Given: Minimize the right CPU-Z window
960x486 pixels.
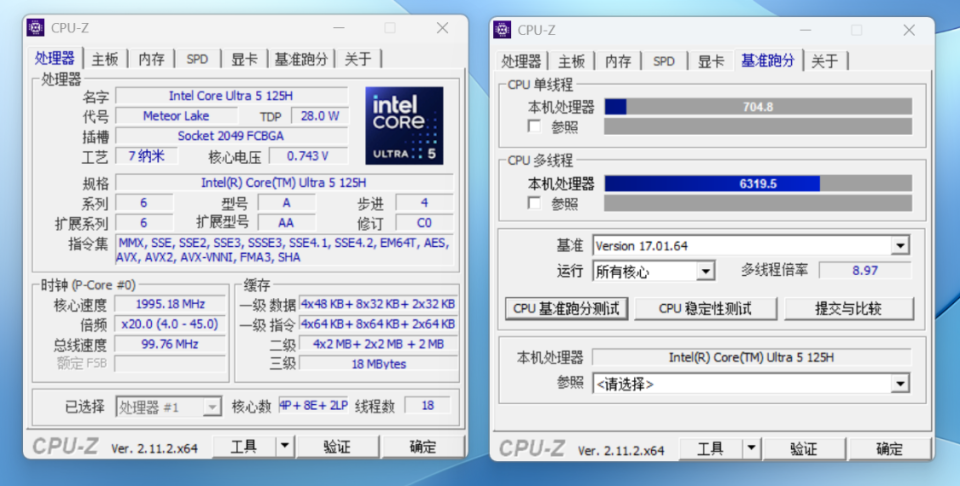Looking at the screenshot, I should [x=805, y=30].
